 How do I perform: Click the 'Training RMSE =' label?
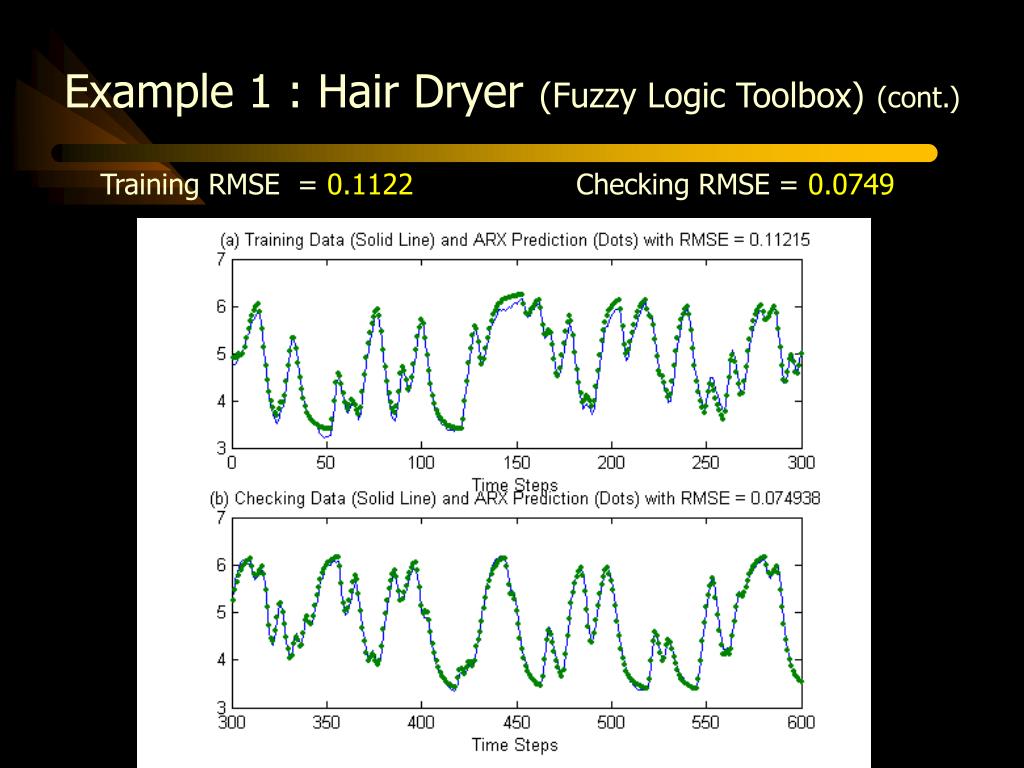point(208,185)
